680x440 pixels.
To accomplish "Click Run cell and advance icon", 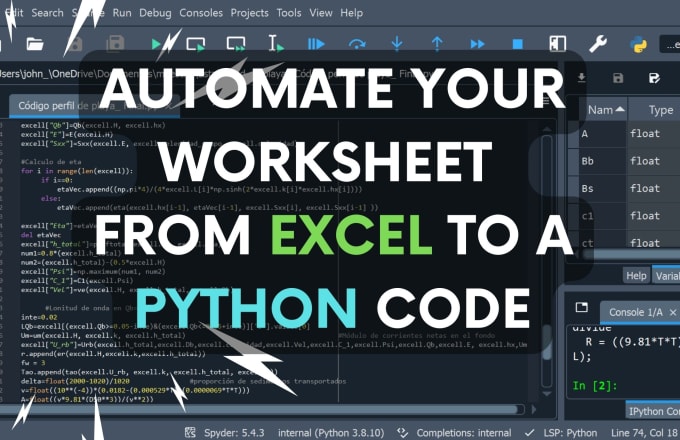I will point(236,44).
